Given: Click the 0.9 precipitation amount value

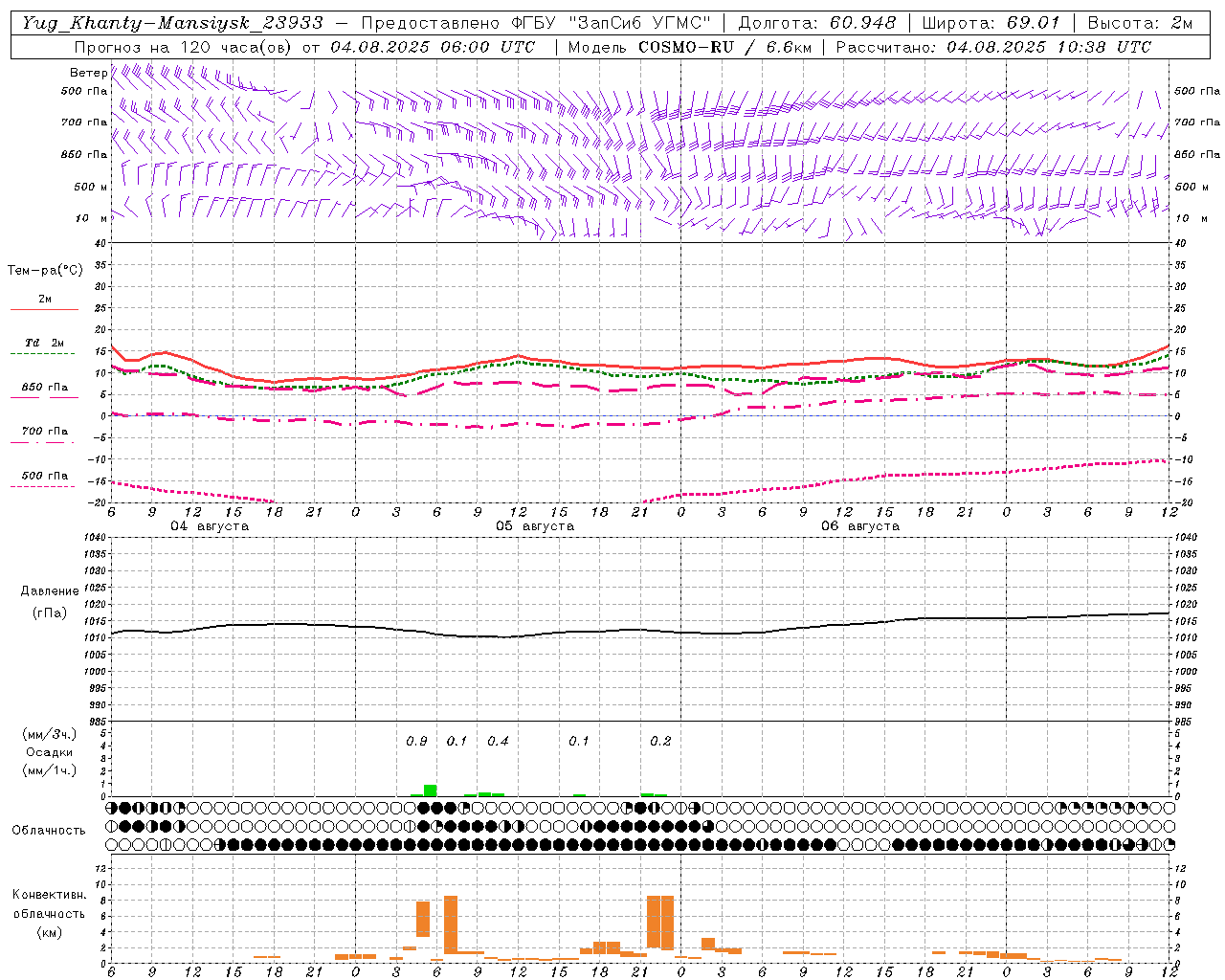Looking at the screenshot, I should 416,742.
